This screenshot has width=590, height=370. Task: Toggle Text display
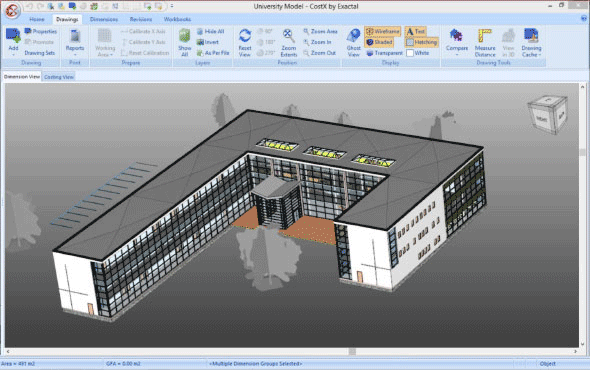416,31
